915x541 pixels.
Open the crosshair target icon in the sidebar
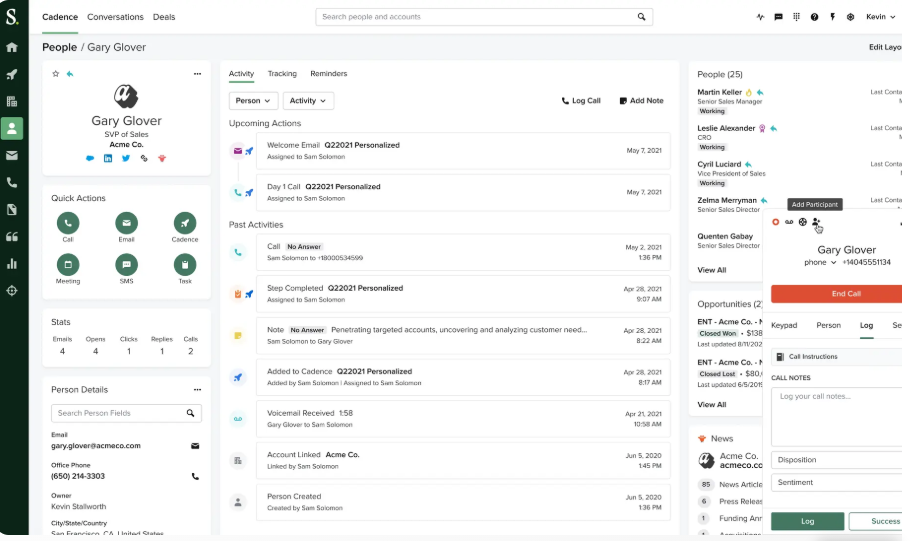tap(12, 291)
